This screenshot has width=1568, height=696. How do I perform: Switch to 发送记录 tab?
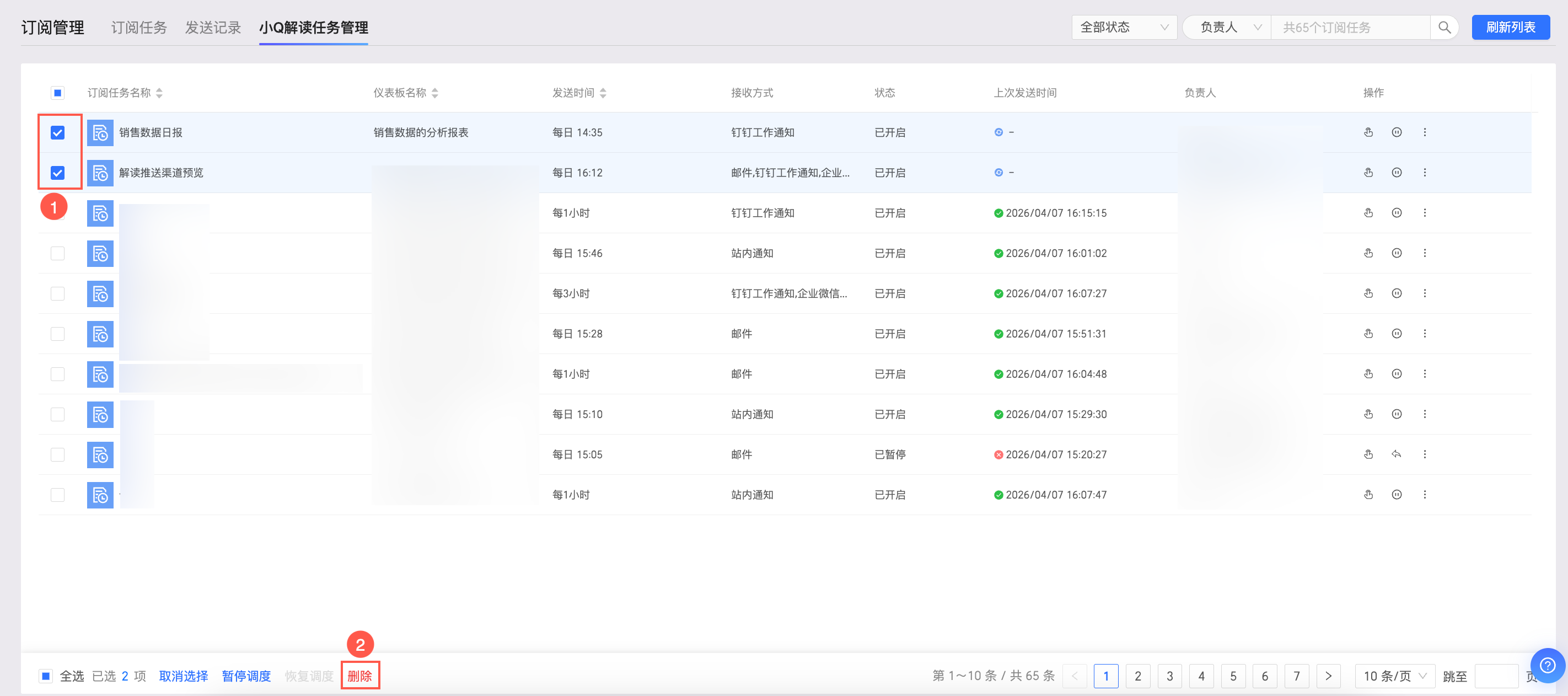pyautogui.click(x=213, y=28)
